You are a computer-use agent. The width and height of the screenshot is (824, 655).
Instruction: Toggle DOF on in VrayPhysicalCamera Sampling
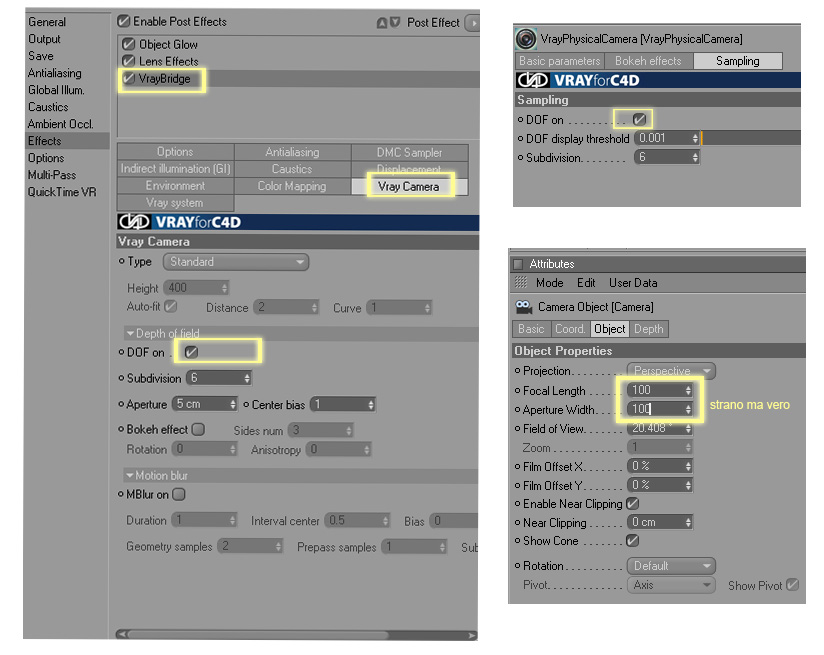pos(639,120)
